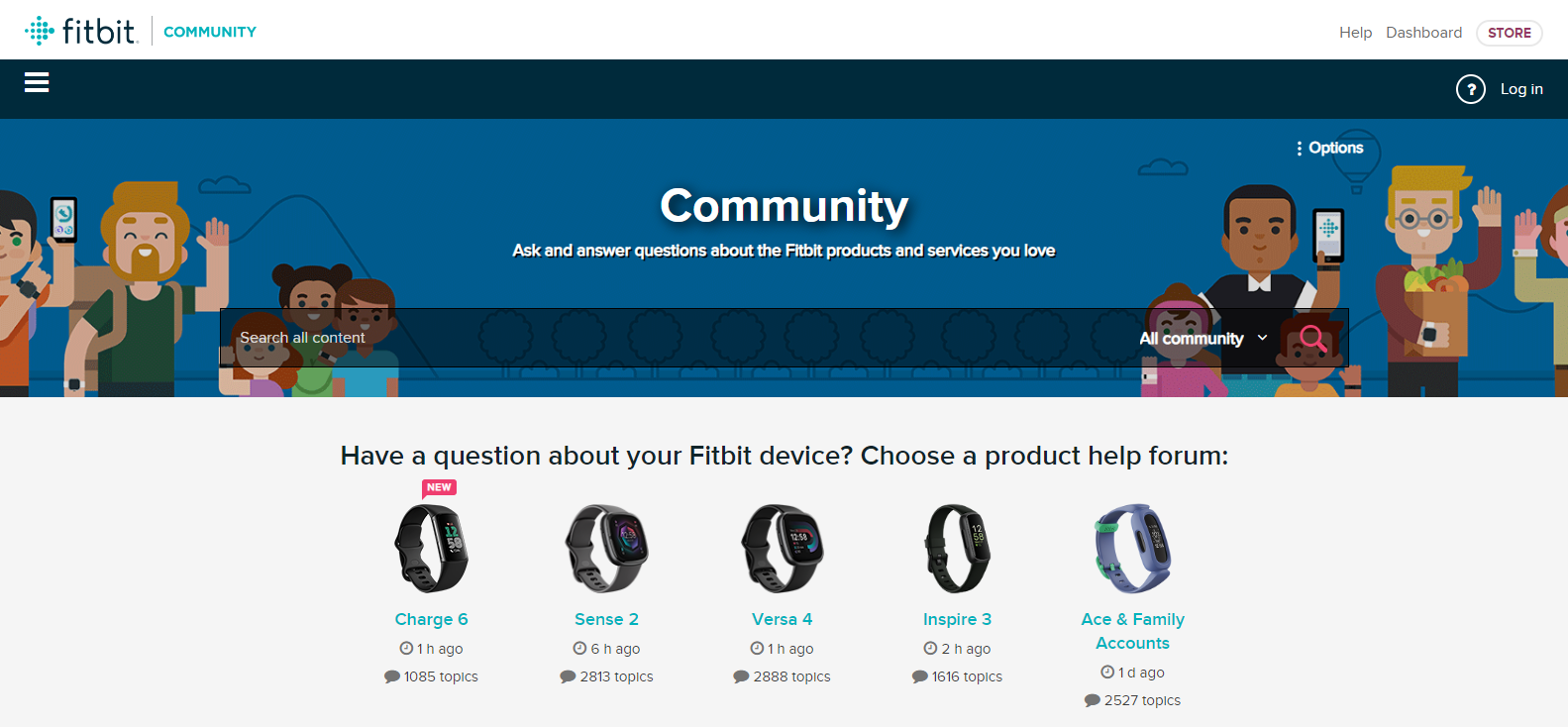The width and height of the screenshot is (1568, 727).
Task: Open the hamburger navigation menu
Action: tap(37, 83)
